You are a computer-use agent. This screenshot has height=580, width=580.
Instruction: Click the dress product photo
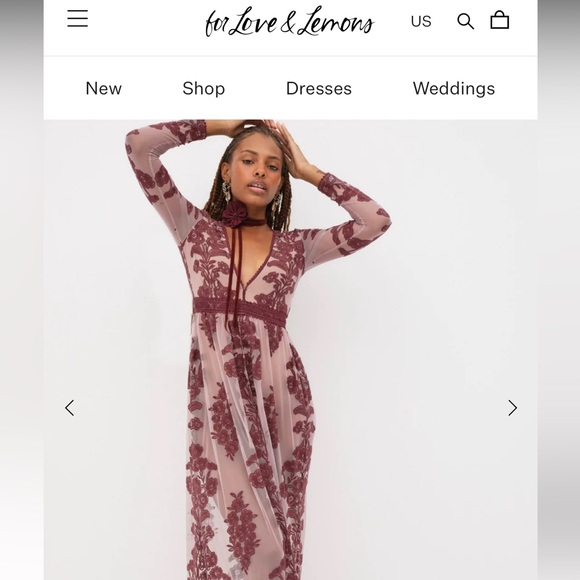point(290,350)
